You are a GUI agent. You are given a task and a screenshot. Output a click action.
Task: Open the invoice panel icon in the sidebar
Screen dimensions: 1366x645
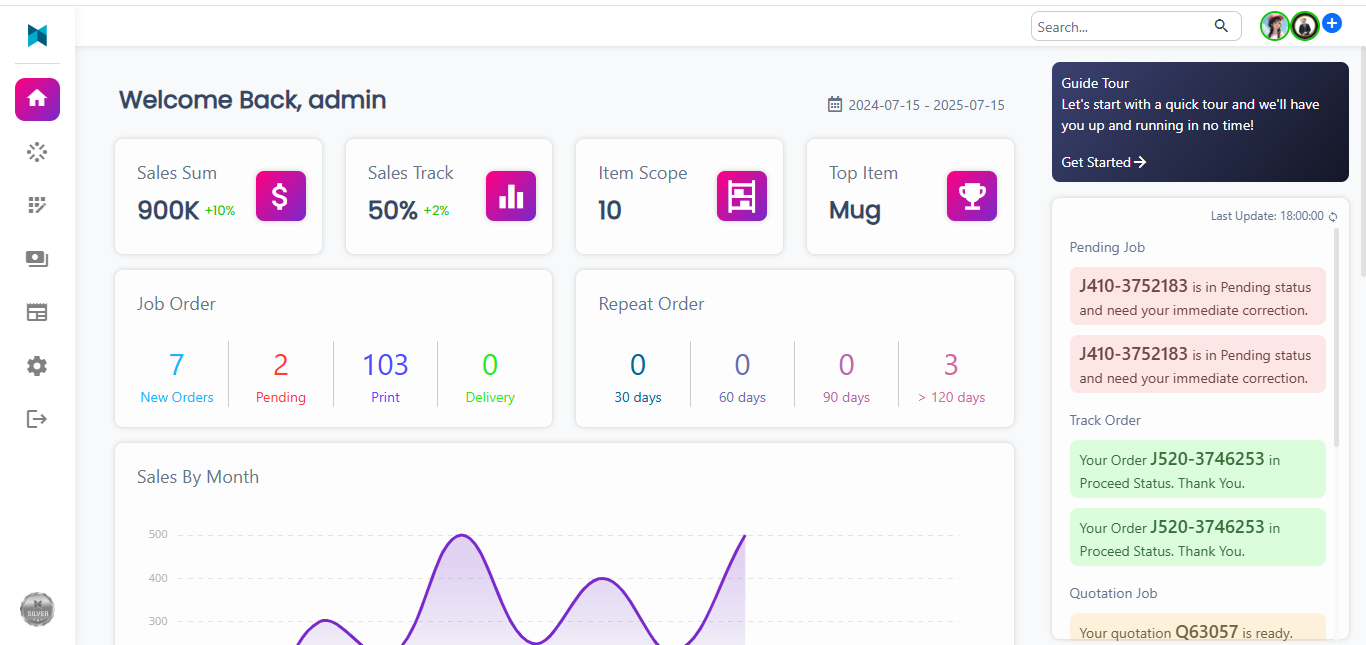click(x=37, y=312)
